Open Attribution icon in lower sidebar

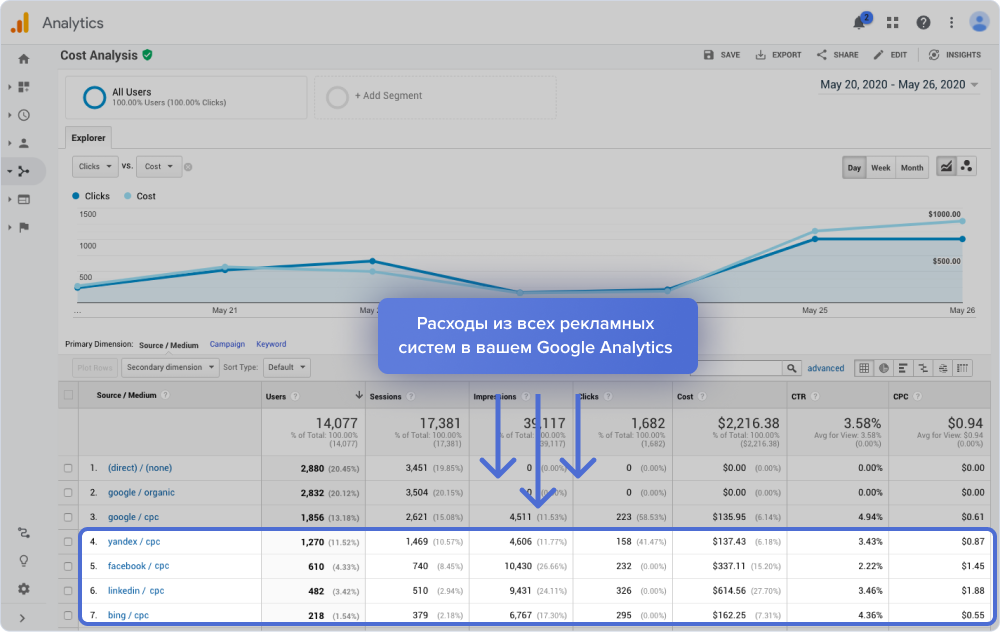pos(24,533)
